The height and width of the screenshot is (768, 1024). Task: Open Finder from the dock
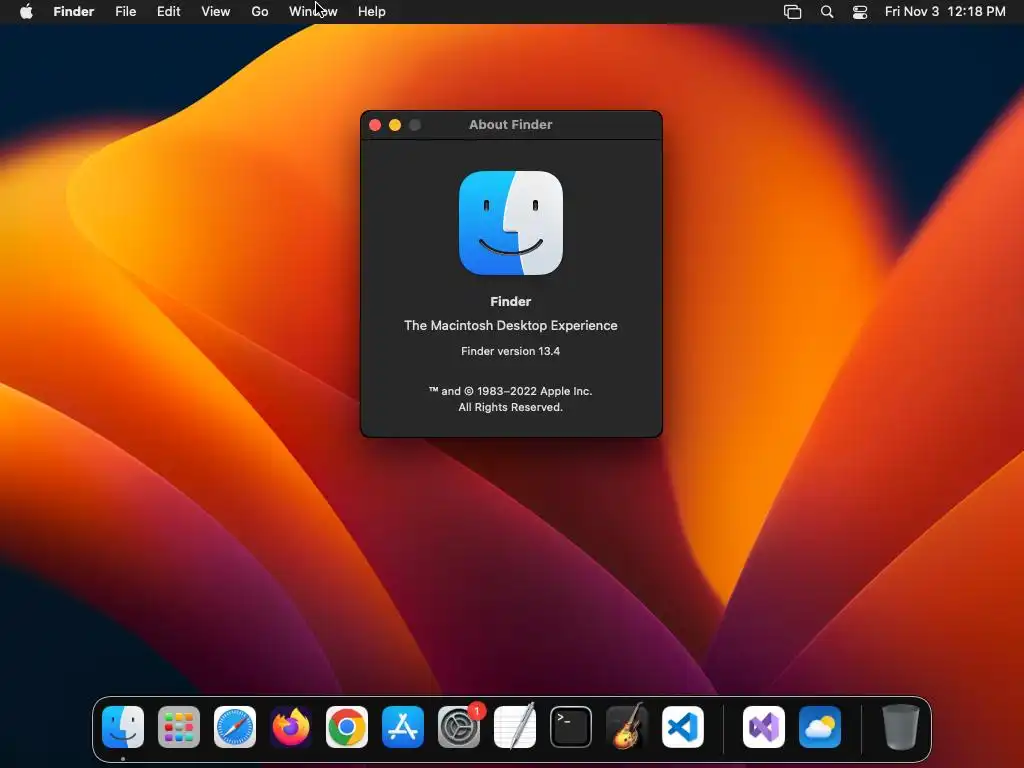pos(123,727)
